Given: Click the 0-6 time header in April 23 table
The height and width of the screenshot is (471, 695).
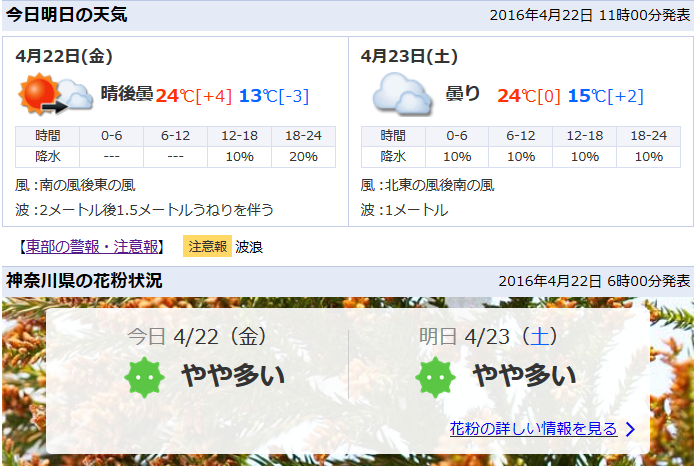Looking at the screenshot, I should (457, 136).
